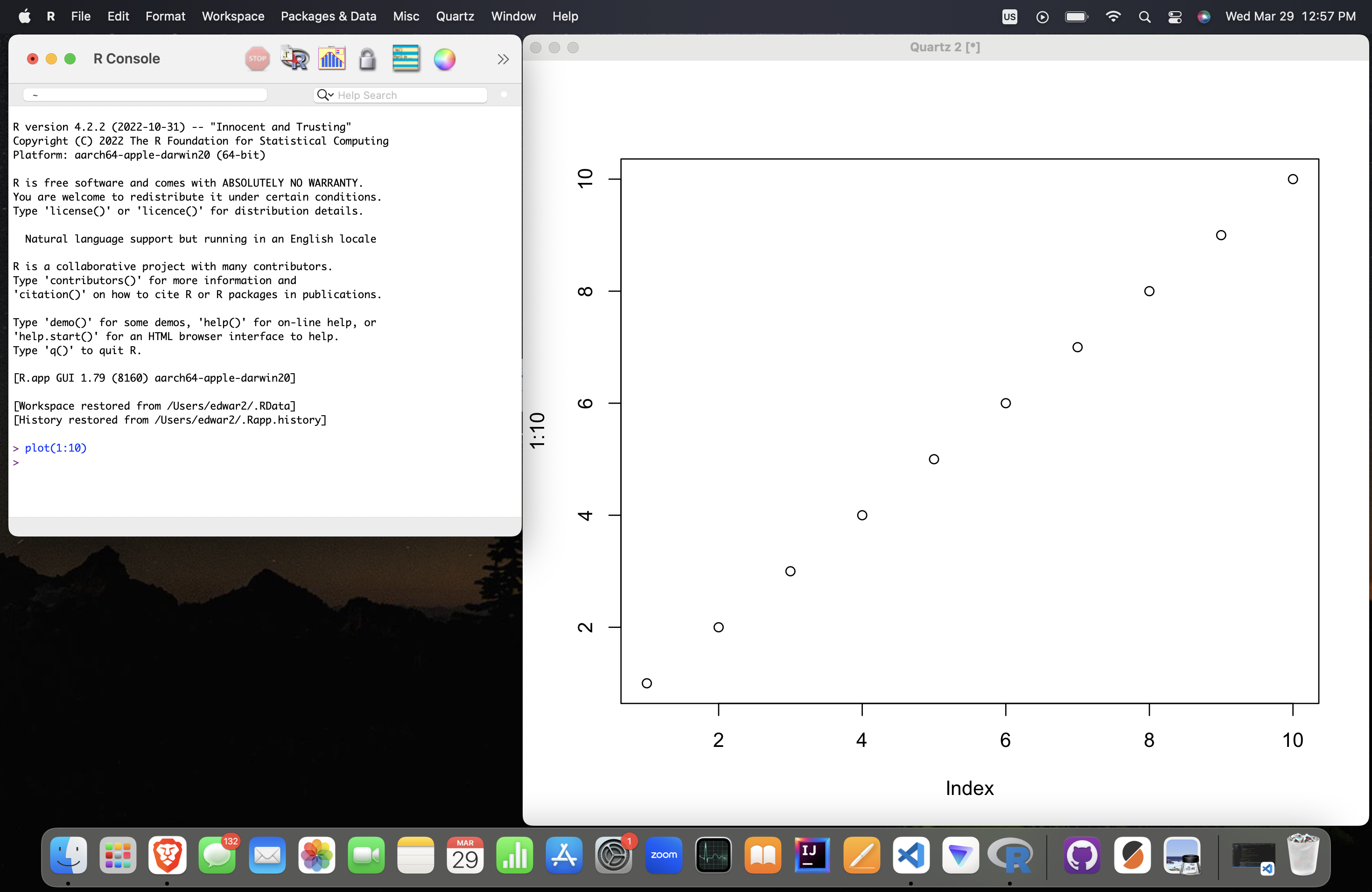Open Control Center from the menu bar
This screenshot has height=892, width=1372.
pos(1174,16)
